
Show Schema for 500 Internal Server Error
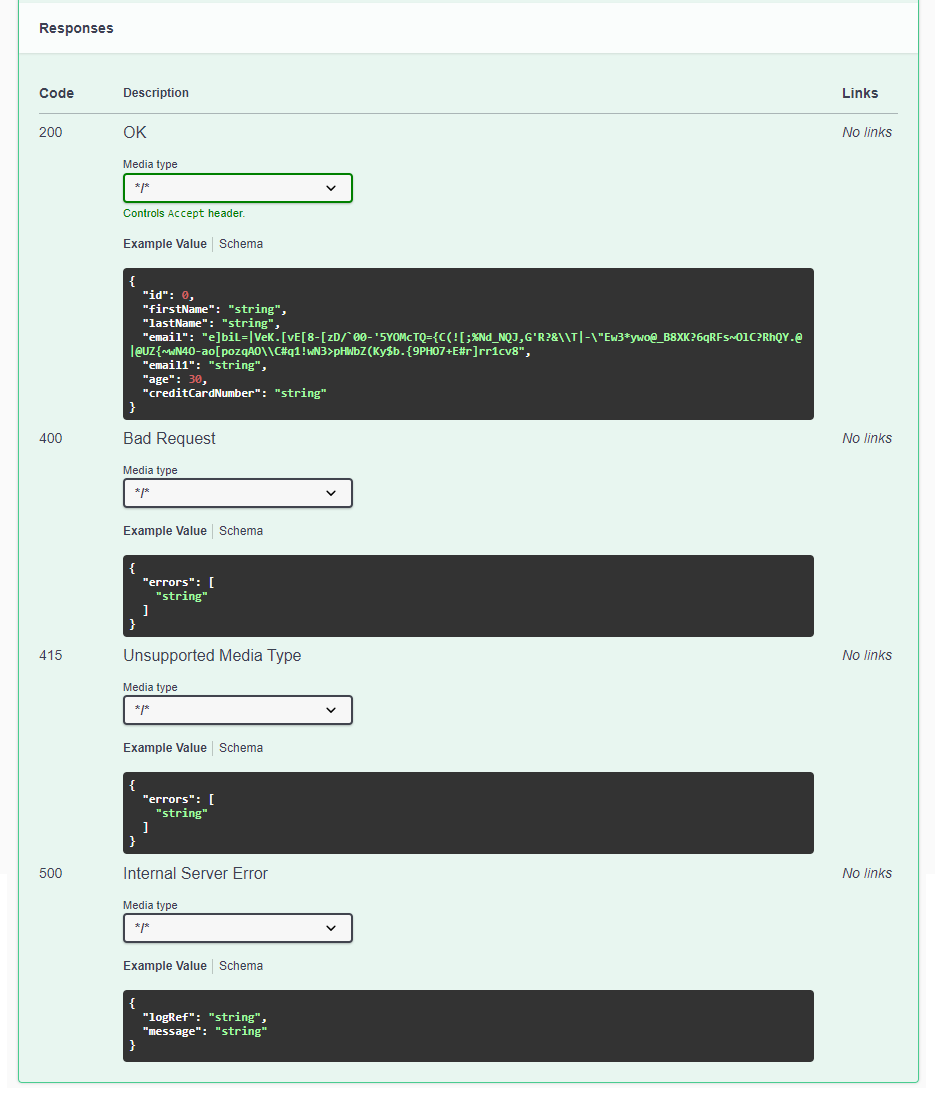[x=241, y=966]
